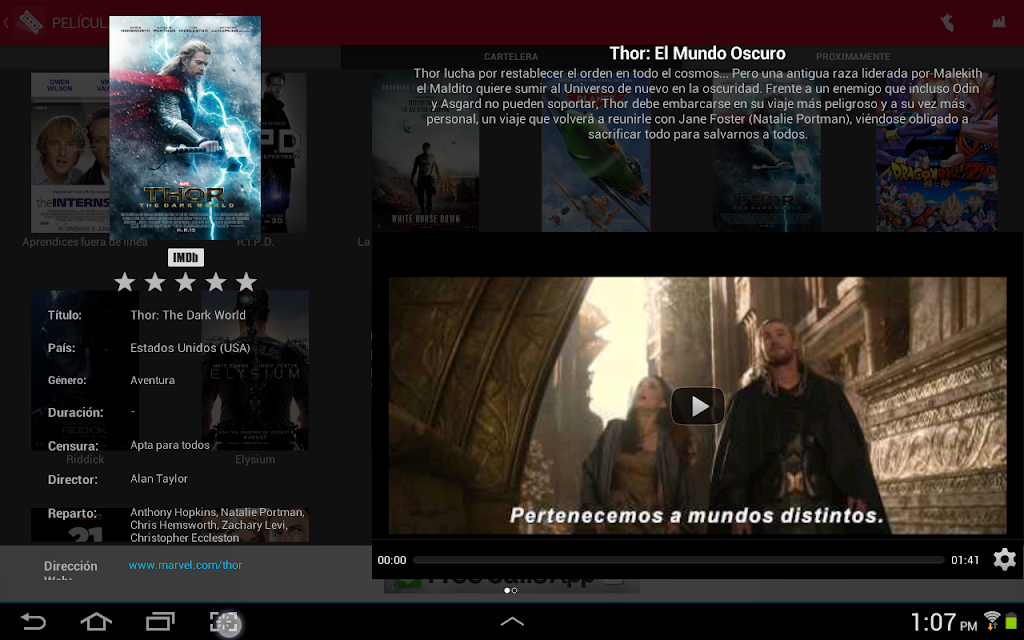Screen dimensions: 1024x640
Task: Tap the film ticket app logo
Action: pyautogui.click(x=29, y=23)
